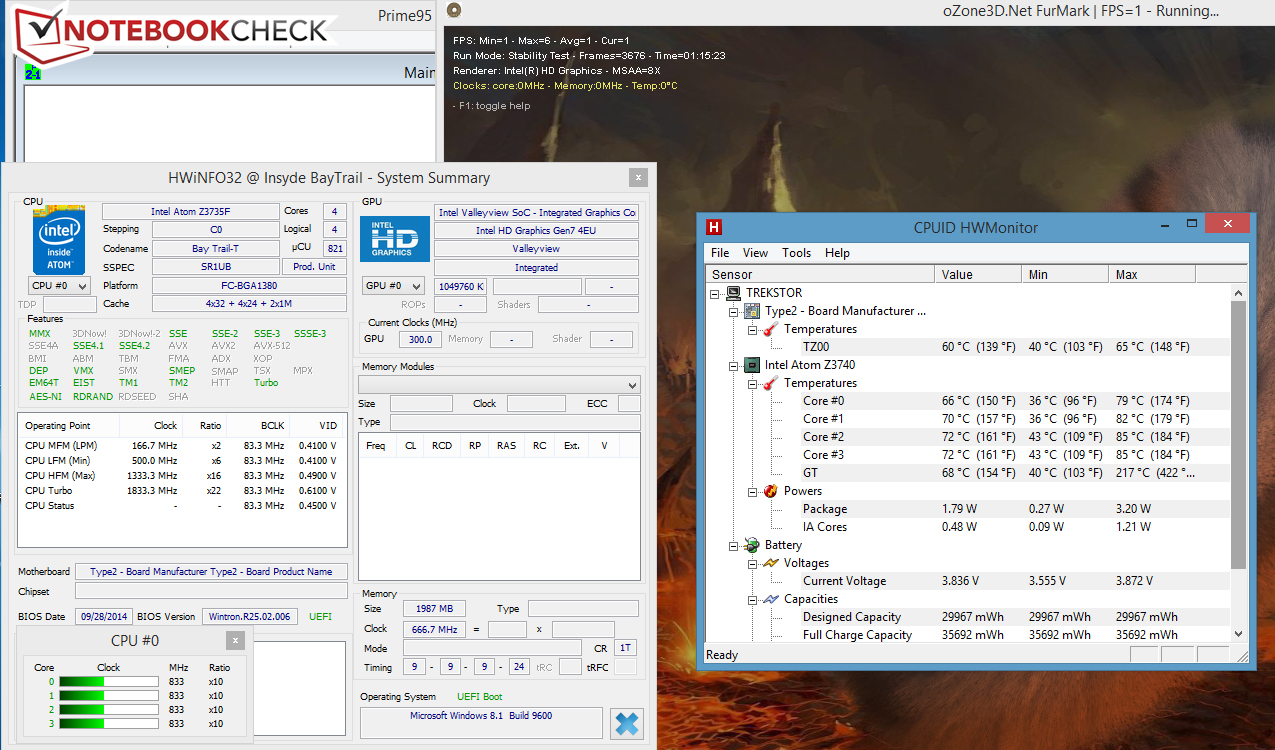1275x750 pixels.
Task: Click the BIOS Date 09/28/2014 field
Action: [x=103, y=616]
